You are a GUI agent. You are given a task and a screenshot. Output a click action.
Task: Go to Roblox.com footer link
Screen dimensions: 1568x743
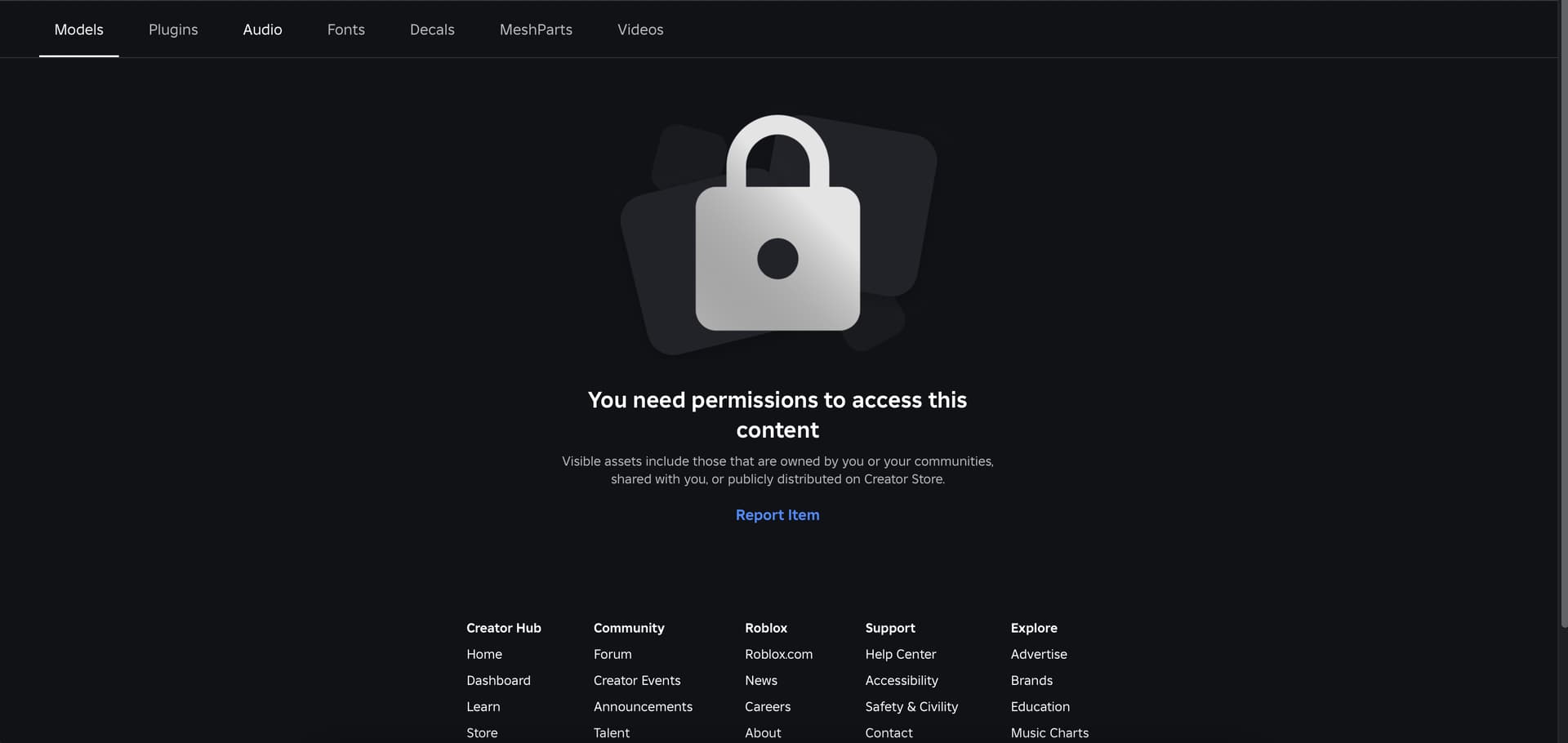(778, 654)
